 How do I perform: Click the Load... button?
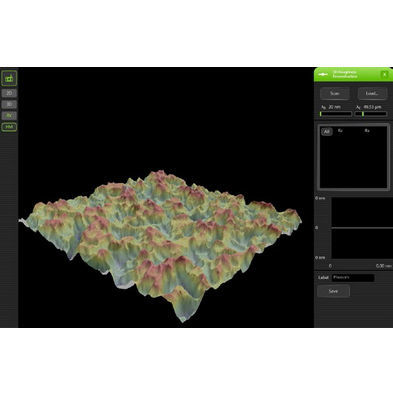pos(372,94)
